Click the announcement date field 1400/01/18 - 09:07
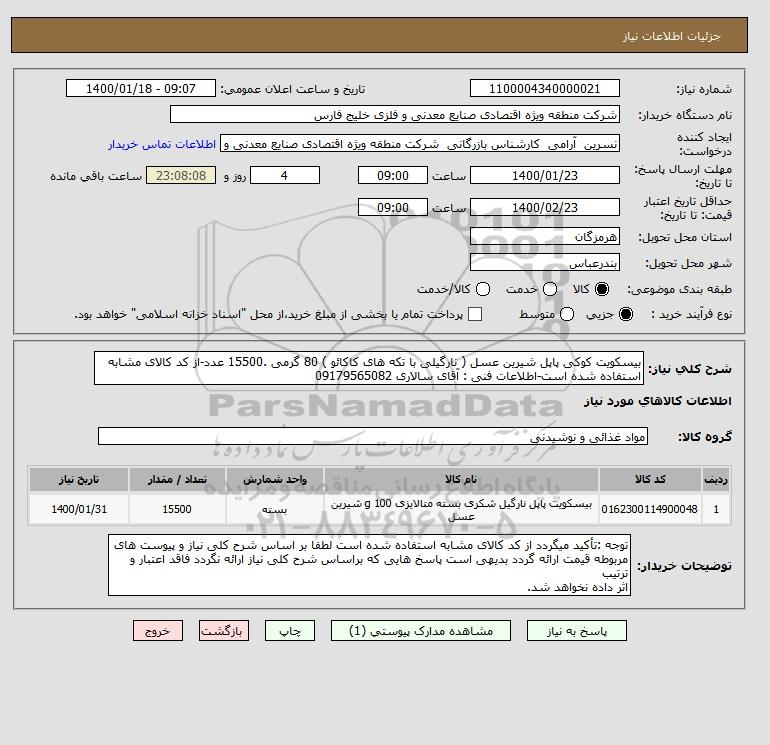The height and width of the screenshot is (745, 770). click(141, 89)
